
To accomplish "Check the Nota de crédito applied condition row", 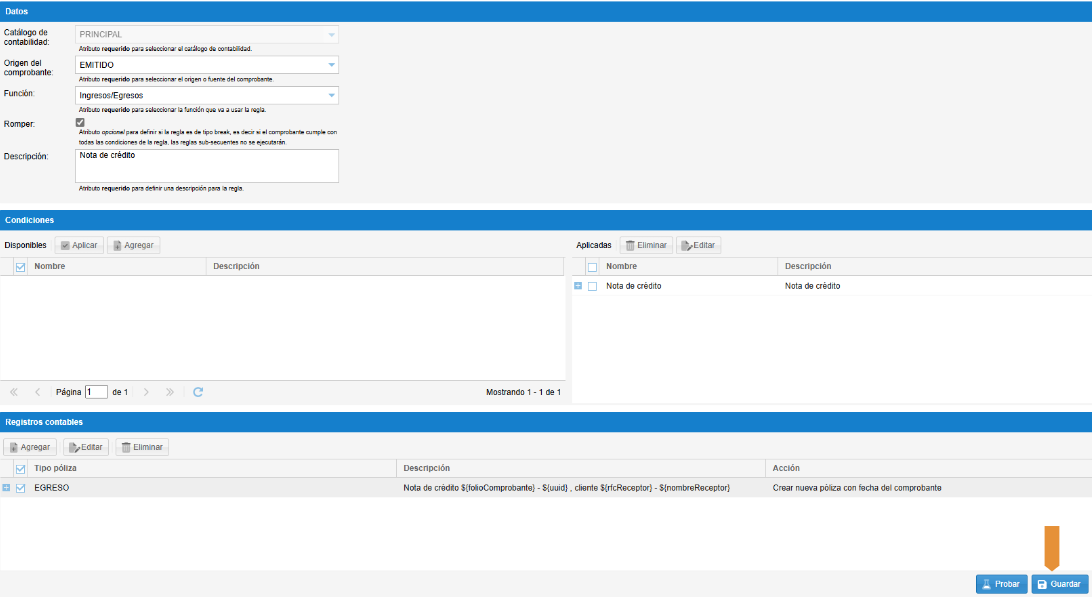I will coord(592,286).
